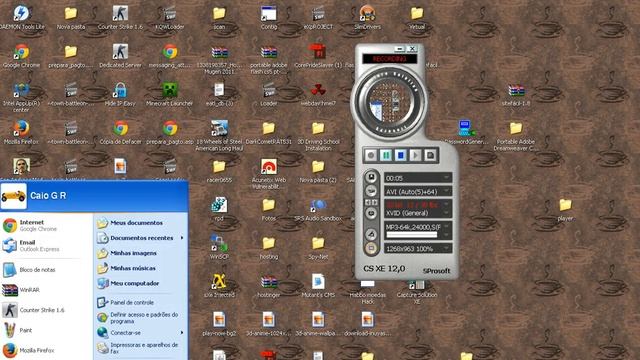Click the round icon beside the MP3 audio row
640x360 pixels.
click(x=371, y=234)
